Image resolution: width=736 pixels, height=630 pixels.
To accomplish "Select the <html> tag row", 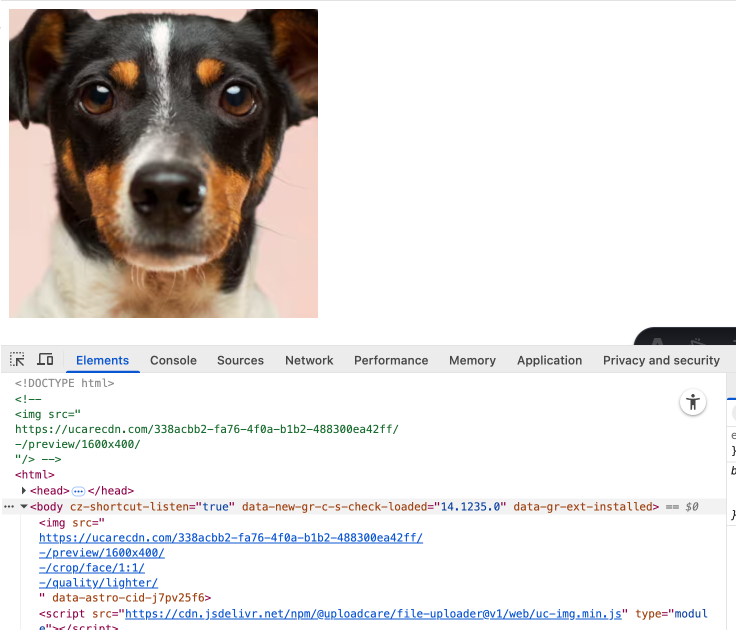I will [35, 475].
